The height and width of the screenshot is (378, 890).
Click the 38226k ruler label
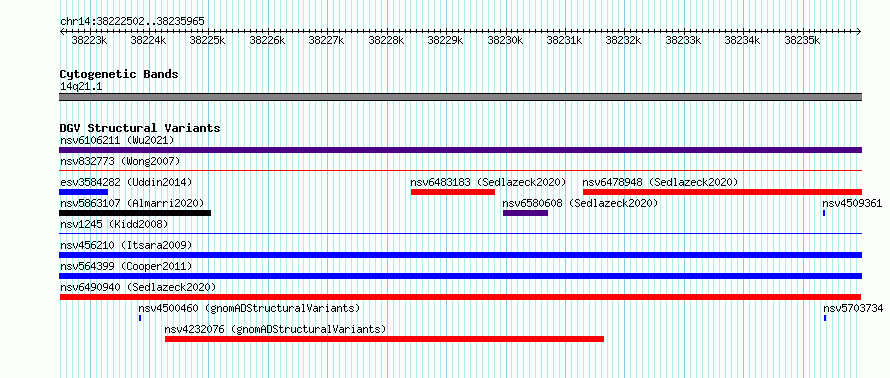[x=267, y=40]
